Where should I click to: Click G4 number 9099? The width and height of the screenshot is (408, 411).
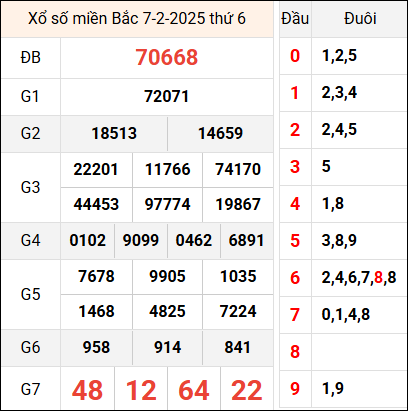point(141,240)
